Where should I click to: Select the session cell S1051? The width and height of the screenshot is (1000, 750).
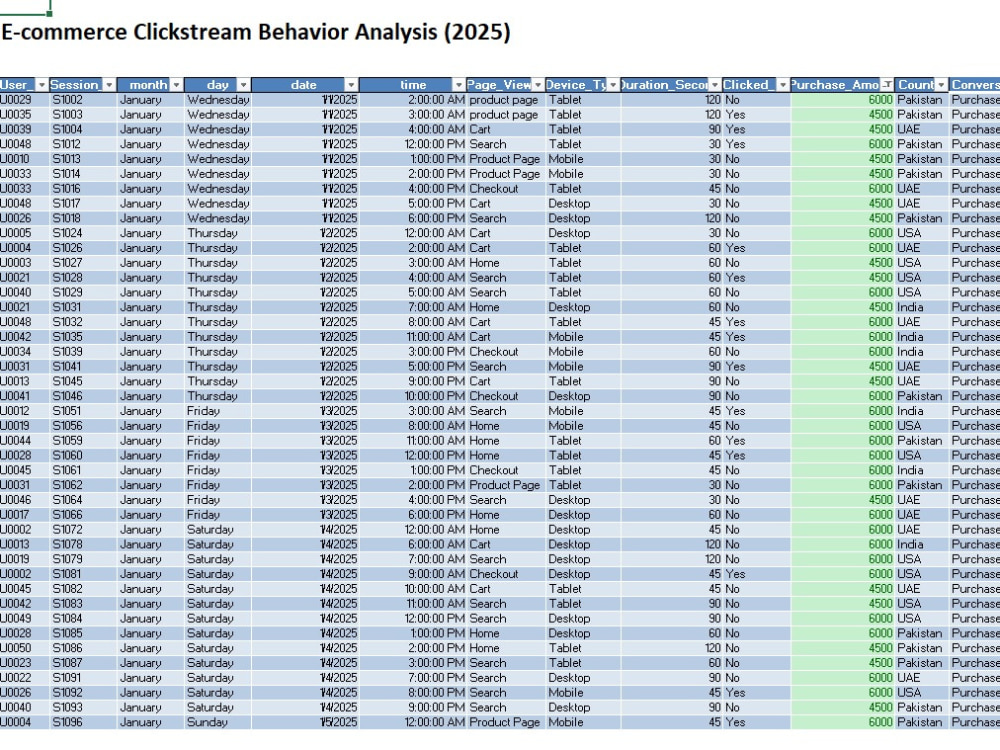(84, 411)
